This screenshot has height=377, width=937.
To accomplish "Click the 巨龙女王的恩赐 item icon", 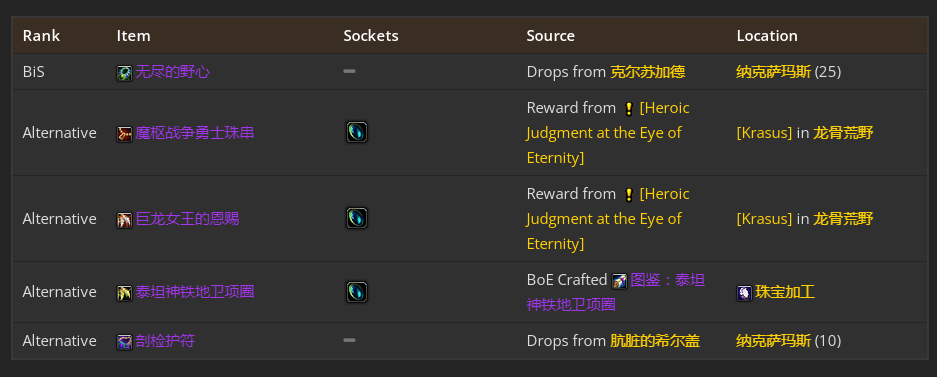I will pyautogui.click(x=124, y=220).
